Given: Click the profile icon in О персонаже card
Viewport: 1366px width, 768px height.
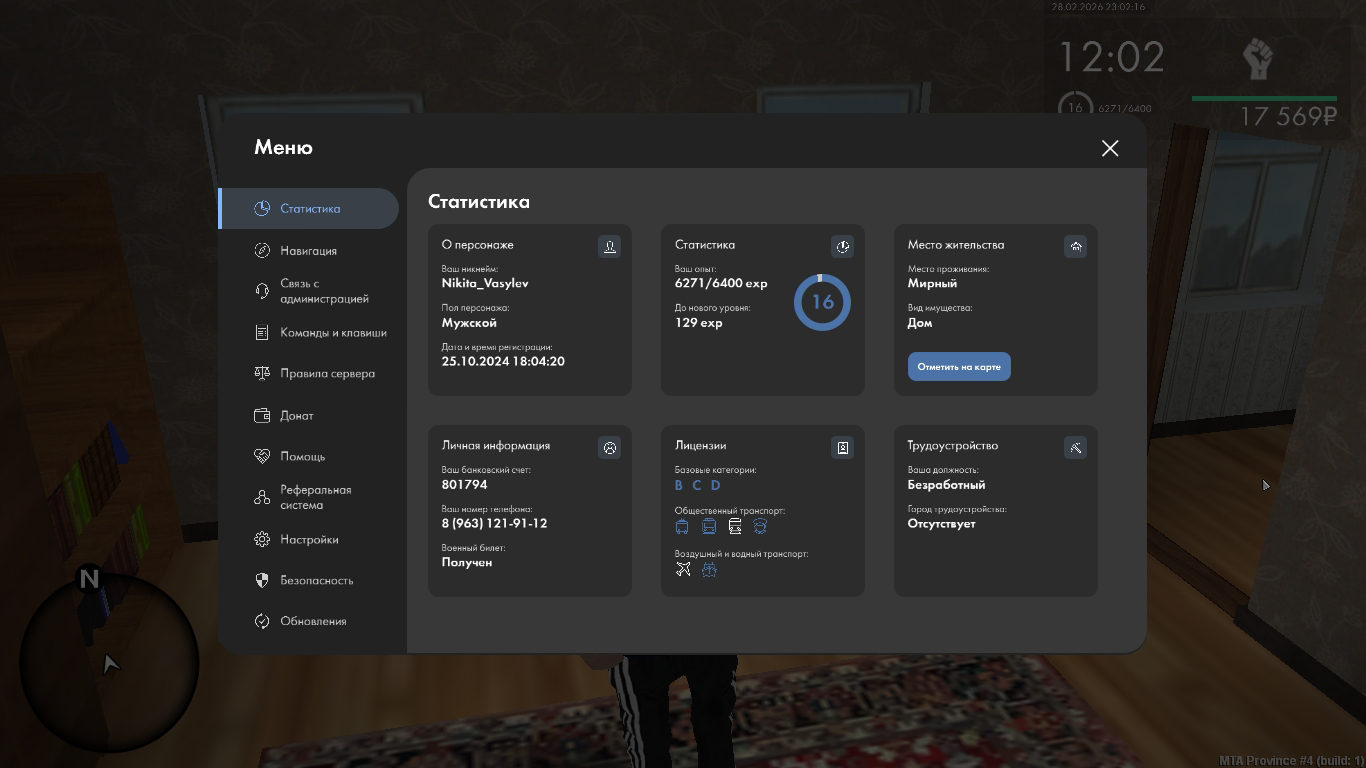Looking at the screenshot, I should (609, 246).
